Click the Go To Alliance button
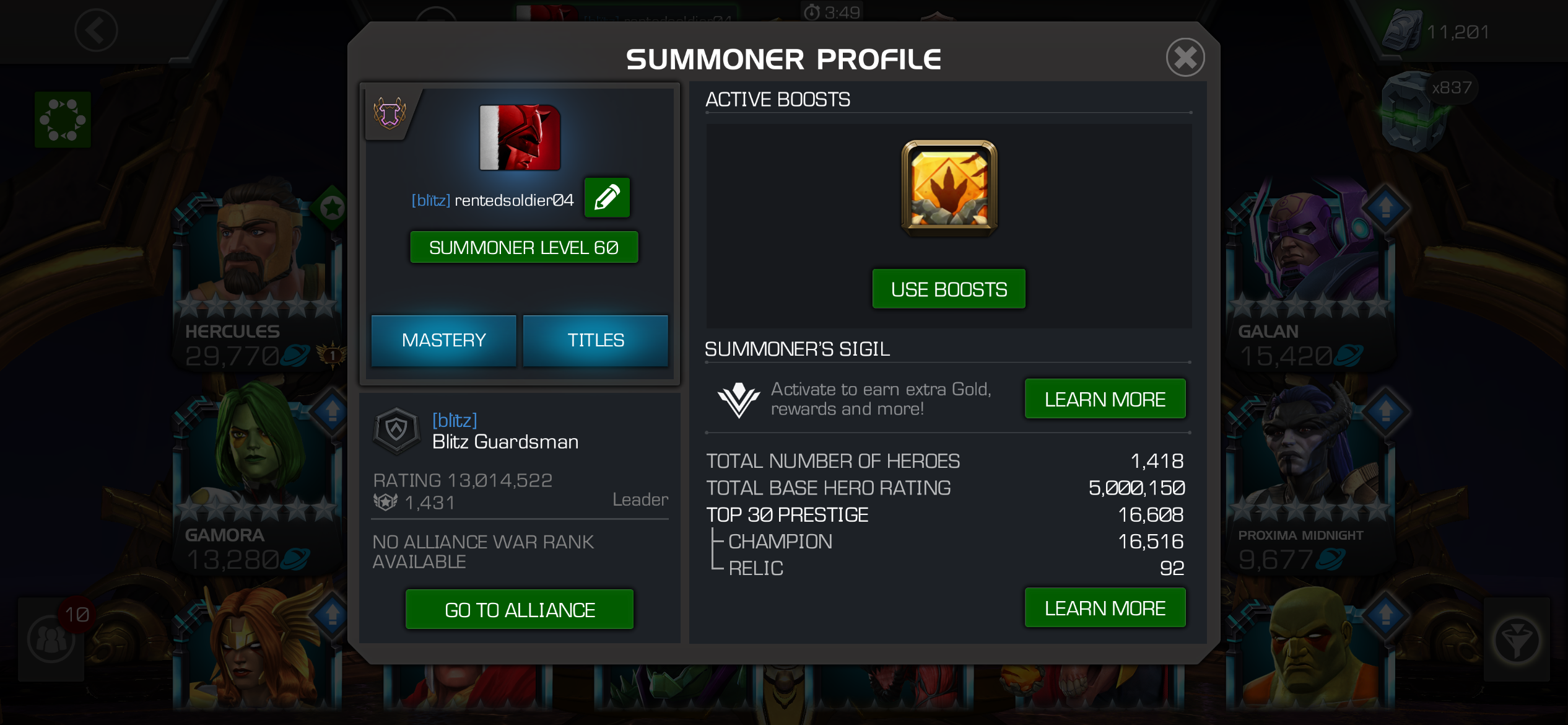The width and height of the screenshot is (1568, 725). pos(520,610)
